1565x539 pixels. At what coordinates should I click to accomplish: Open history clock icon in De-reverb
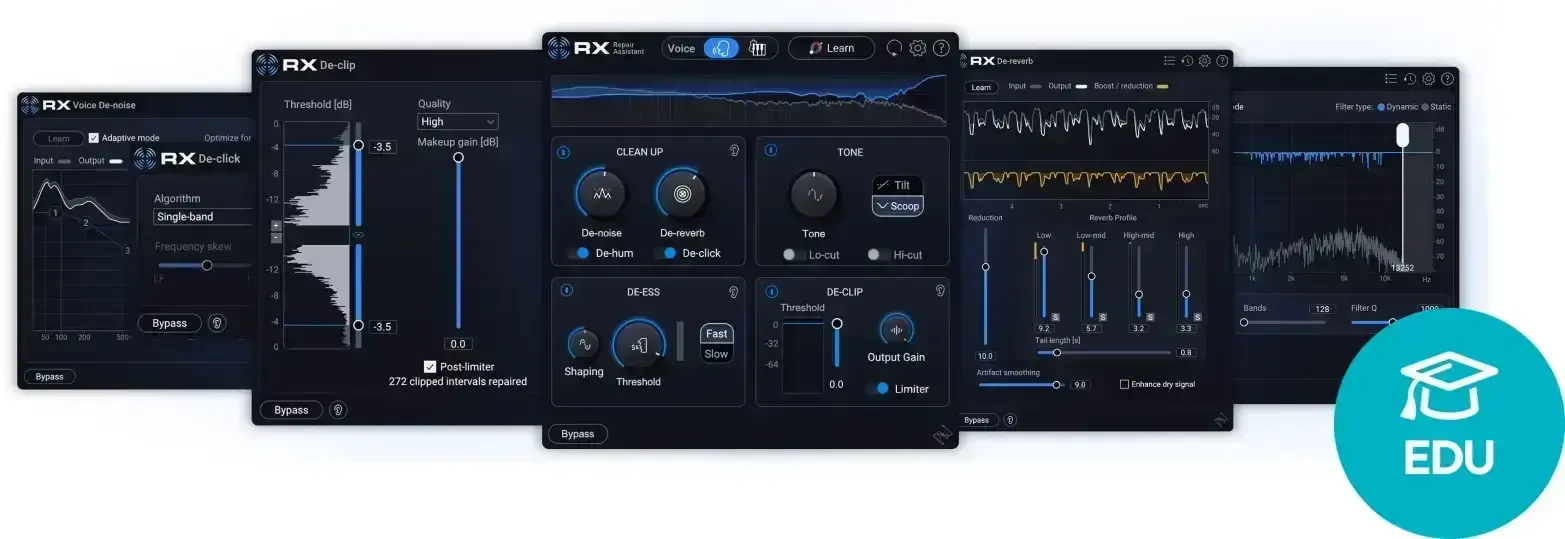(1187, 61)
